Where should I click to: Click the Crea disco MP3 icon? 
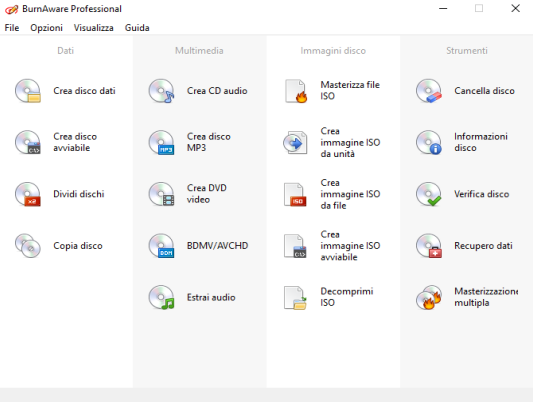pyautogui.click(x=161, y=142)
